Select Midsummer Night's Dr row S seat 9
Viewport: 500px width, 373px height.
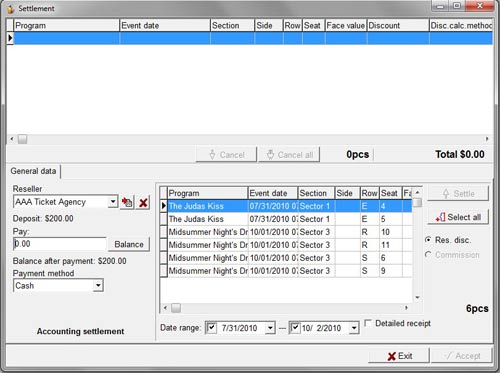pos(289,271)
